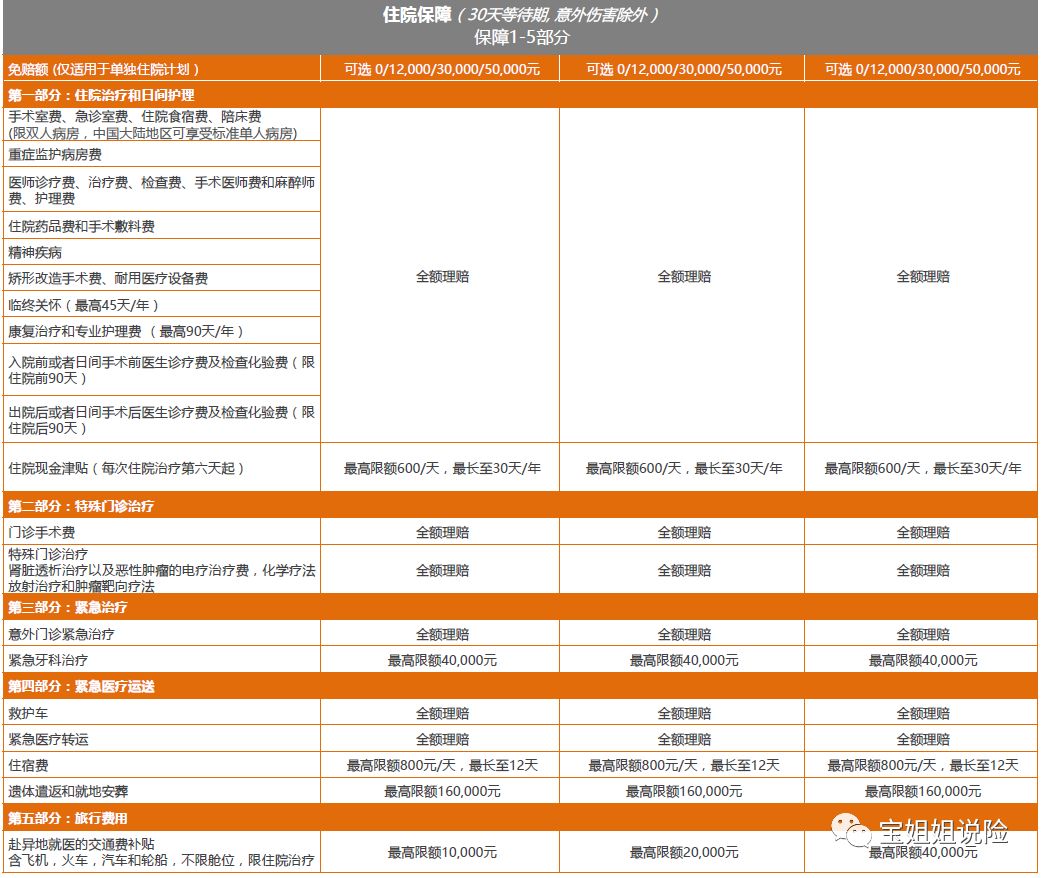Select the 保障1-5部分 subtitle
Viewport: 1042px width, 878px height.
tap(521, 37)
